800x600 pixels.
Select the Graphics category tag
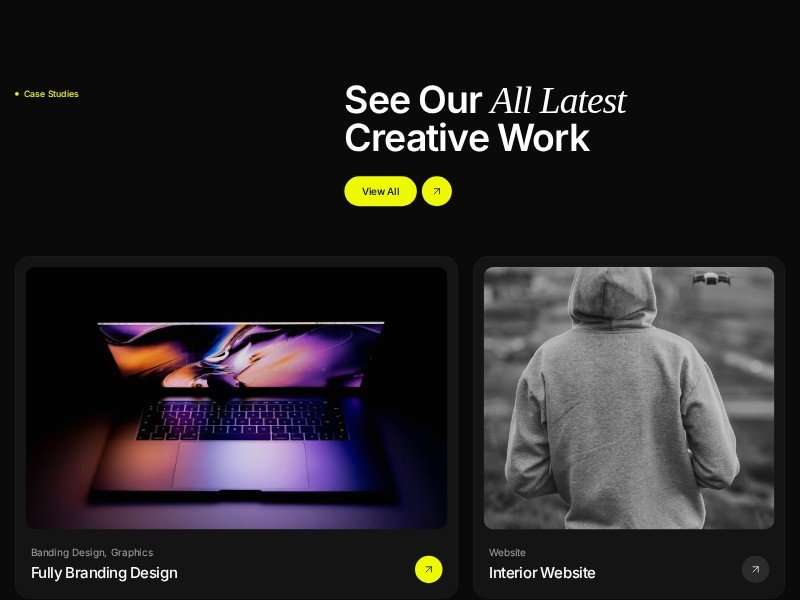point(132,553)
